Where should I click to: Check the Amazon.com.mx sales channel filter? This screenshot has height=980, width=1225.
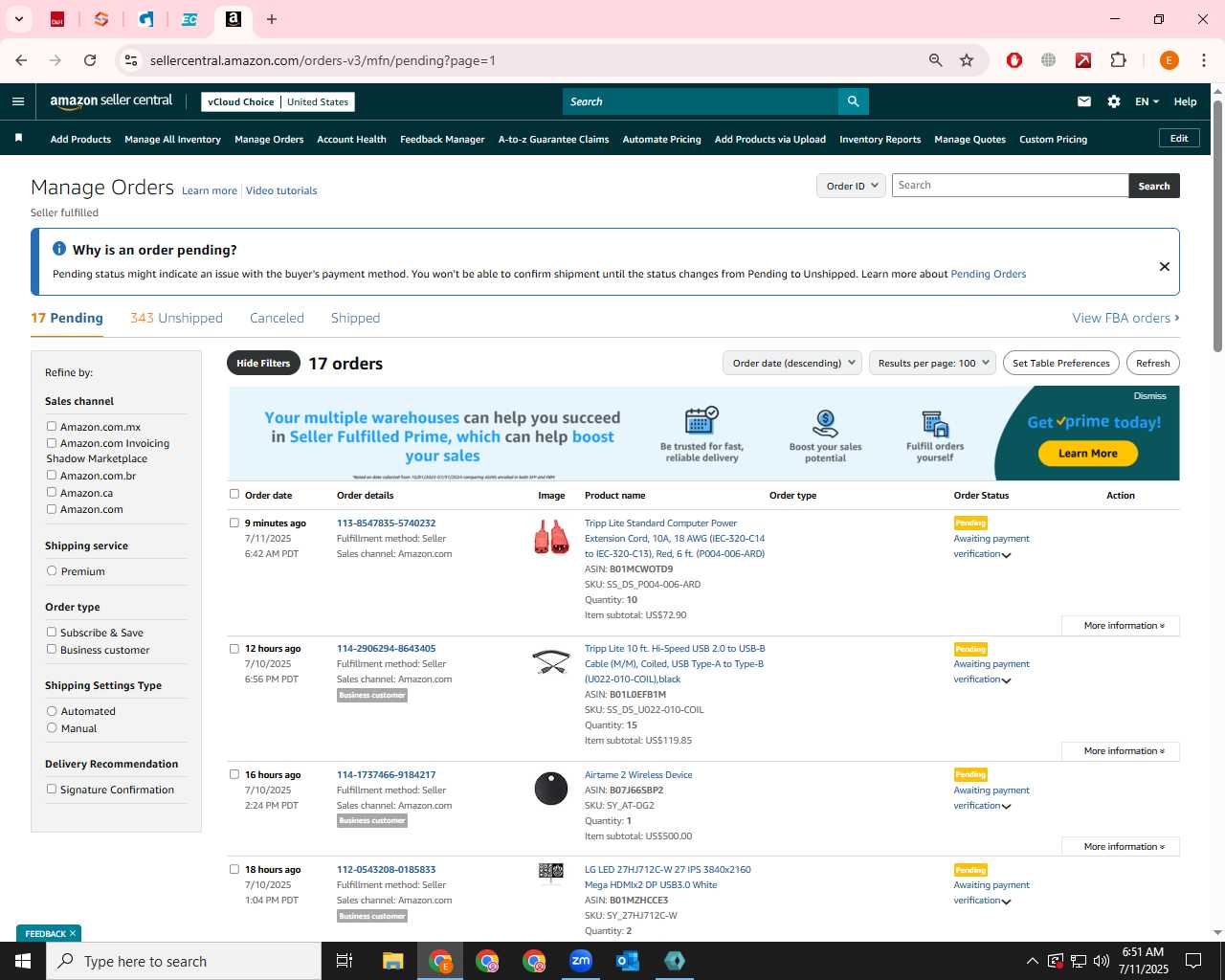[x=52, y=426]
